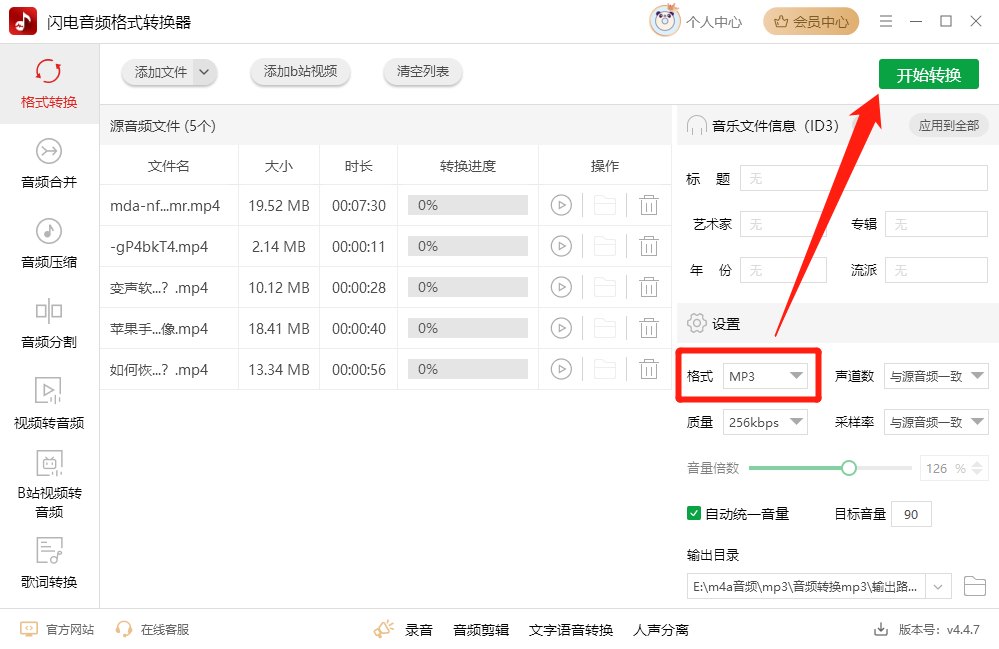The height and width of the screenshot is (649, 999).
Task: Expand the output directory path dropdown
Action: 938,586
